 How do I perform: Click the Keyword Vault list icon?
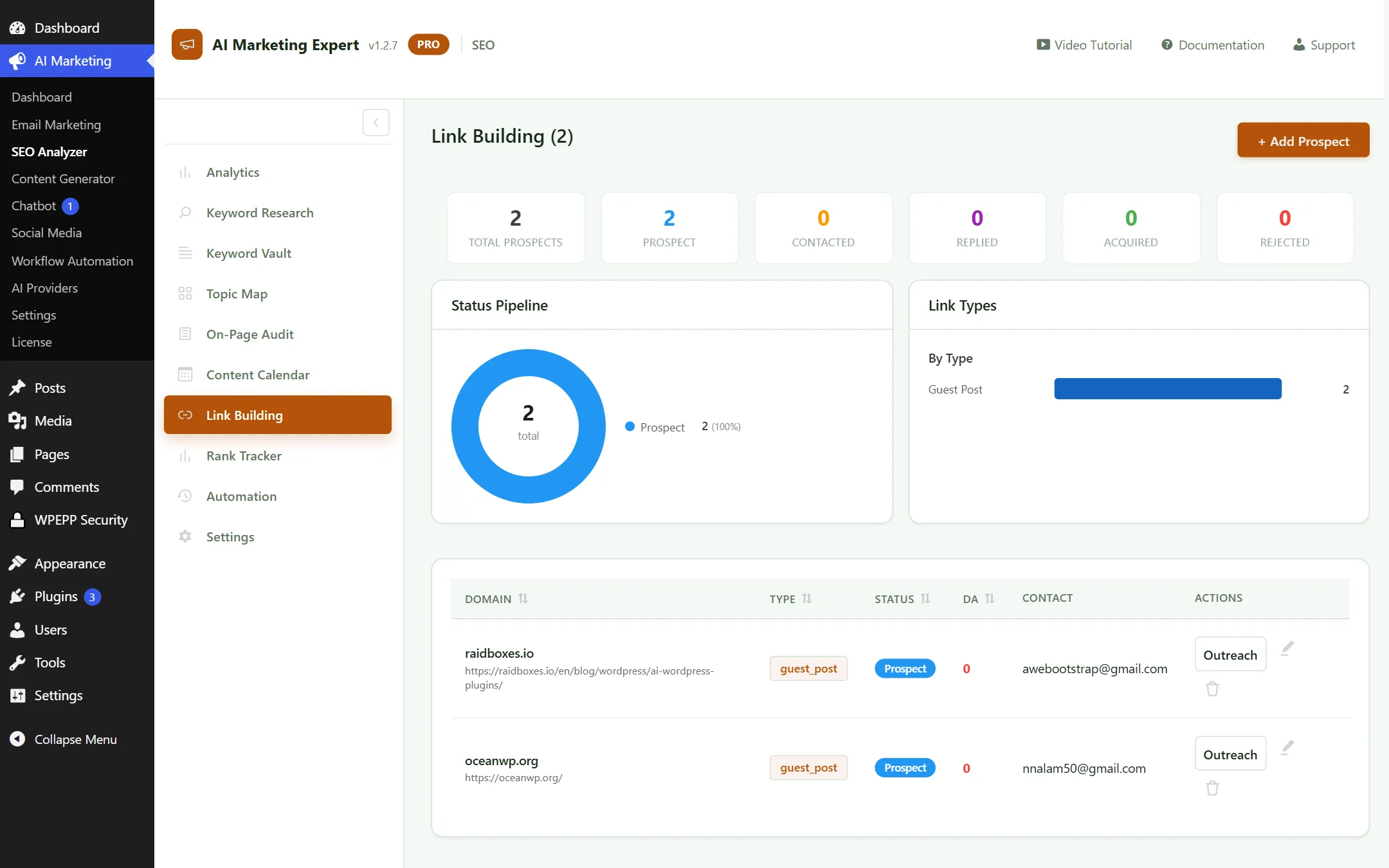point(185,253)
